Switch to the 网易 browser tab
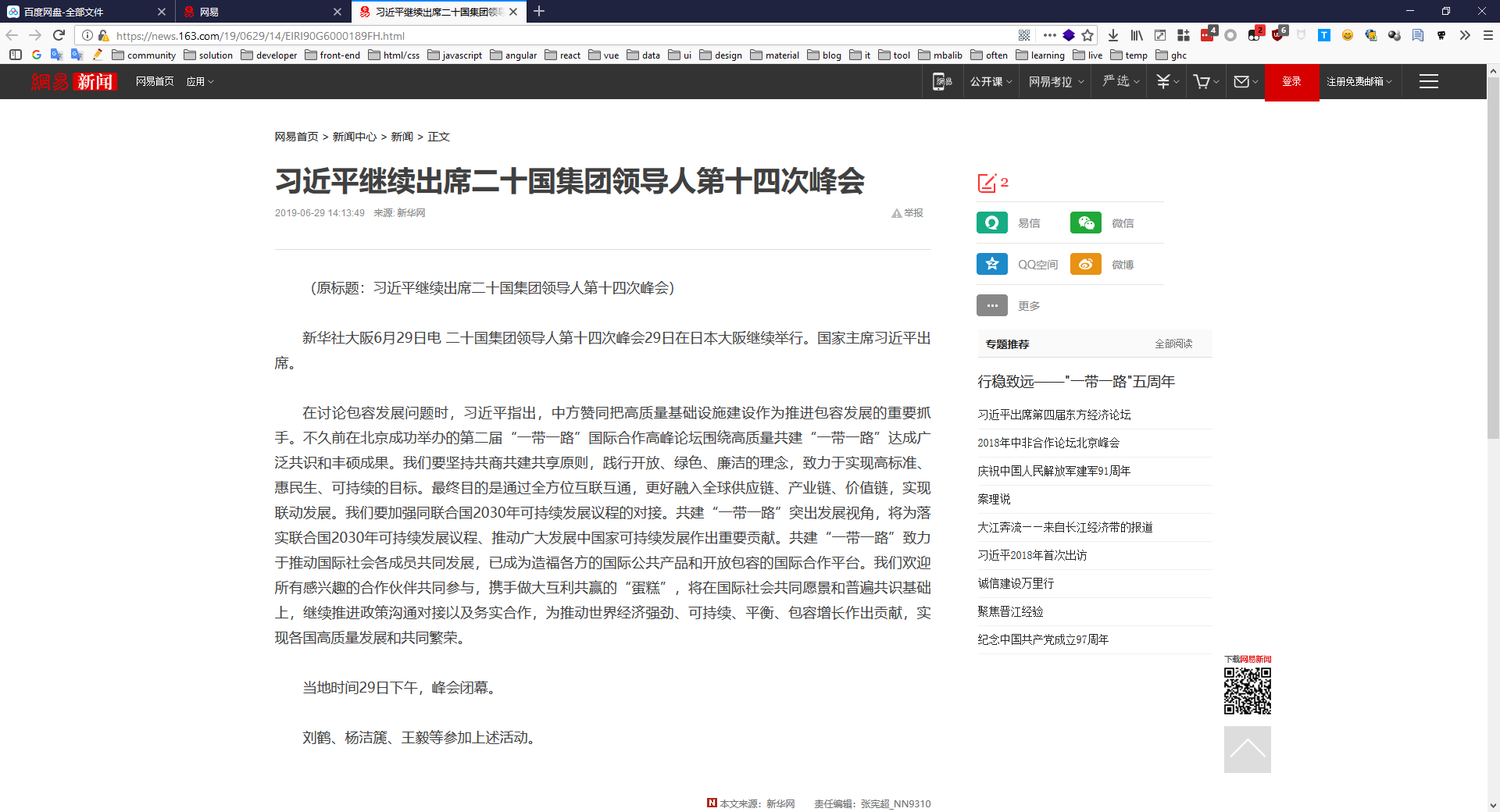The width and height of the screenshot is (1500, 812). coord(254,12)
